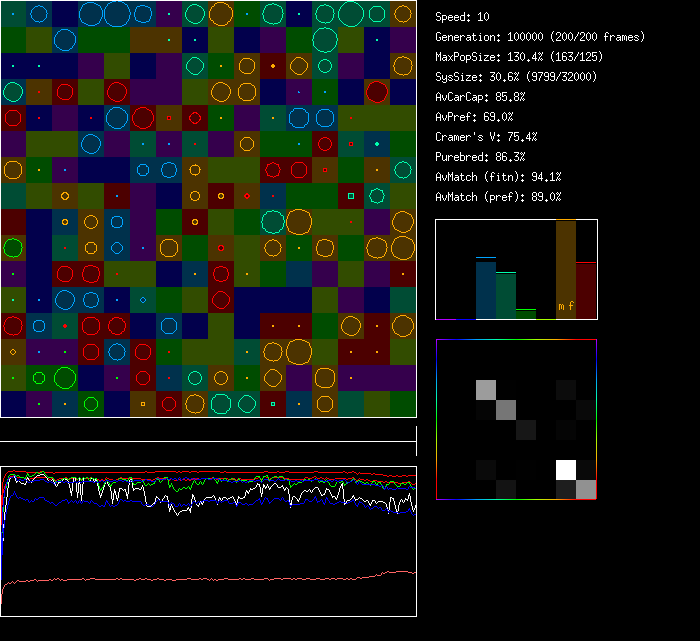The width and height of the screenshot is (700, 641).
Task: Click the Purebred percentage label
Action: click(x=480, y=157)
